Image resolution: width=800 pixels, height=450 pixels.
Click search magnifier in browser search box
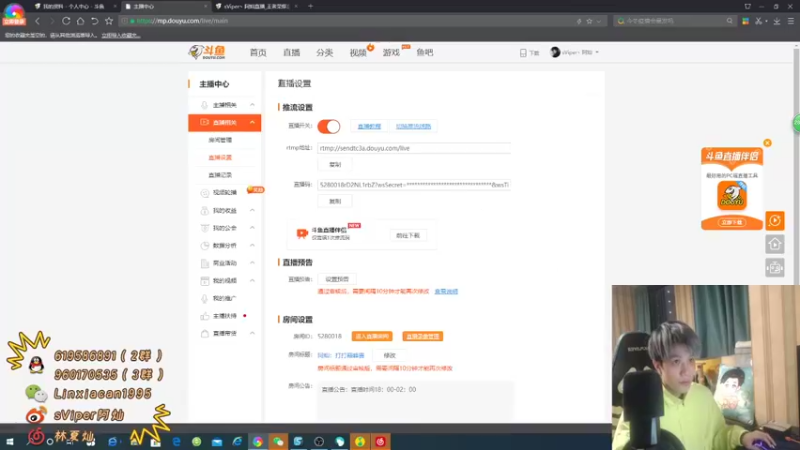[730, 21]
